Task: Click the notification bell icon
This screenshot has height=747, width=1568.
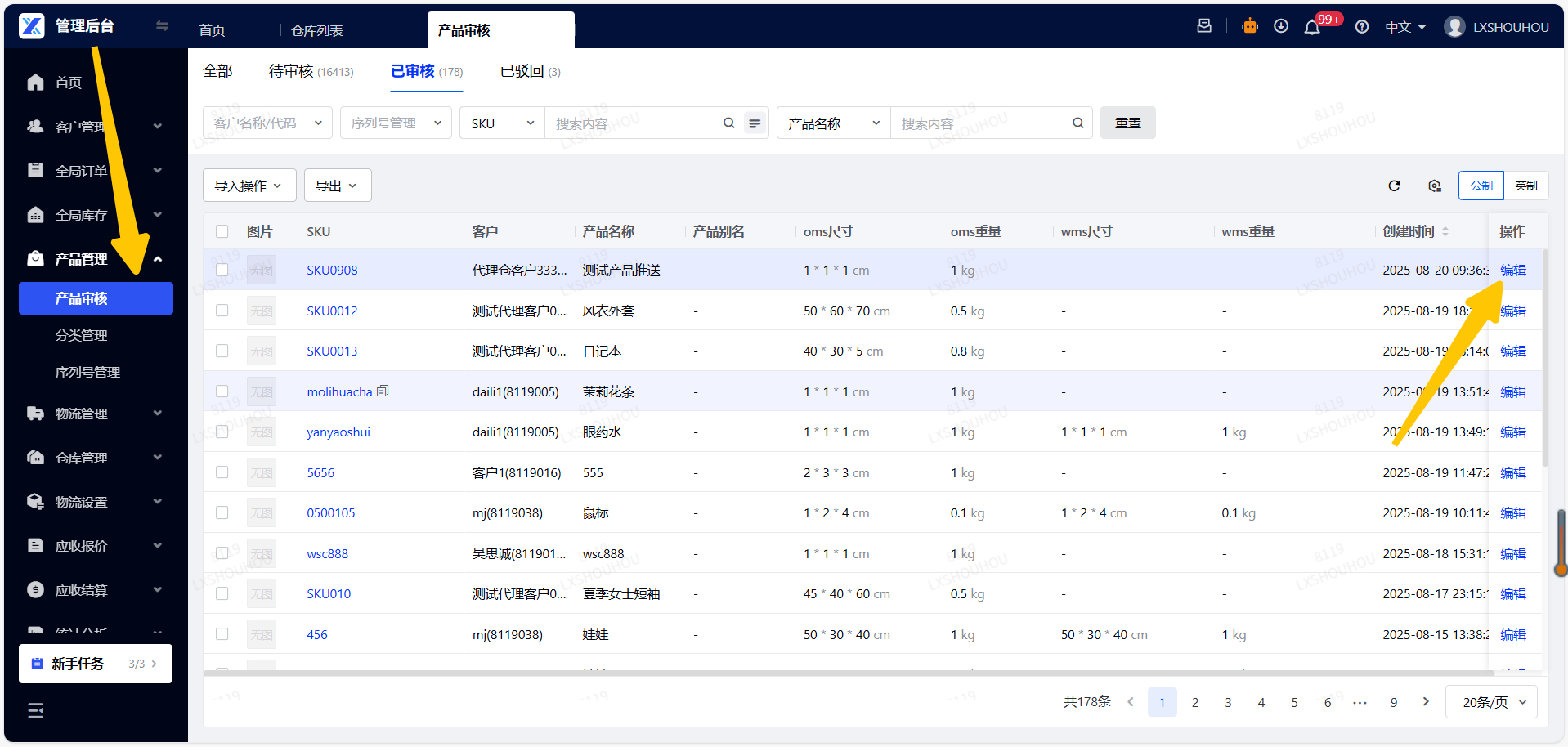Action: point(1311,27)
